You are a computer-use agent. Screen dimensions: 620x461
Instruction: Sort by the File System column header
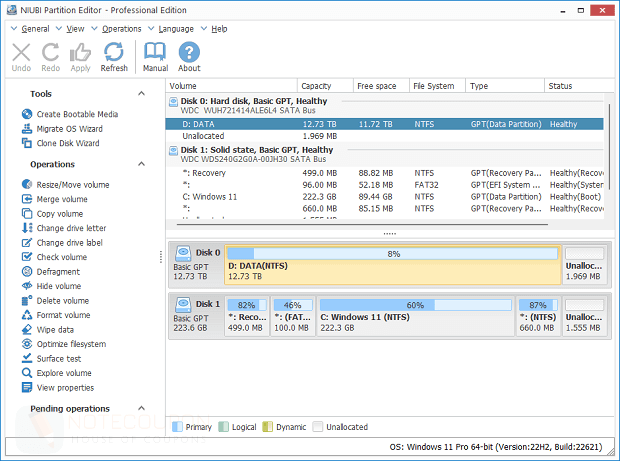437,86
